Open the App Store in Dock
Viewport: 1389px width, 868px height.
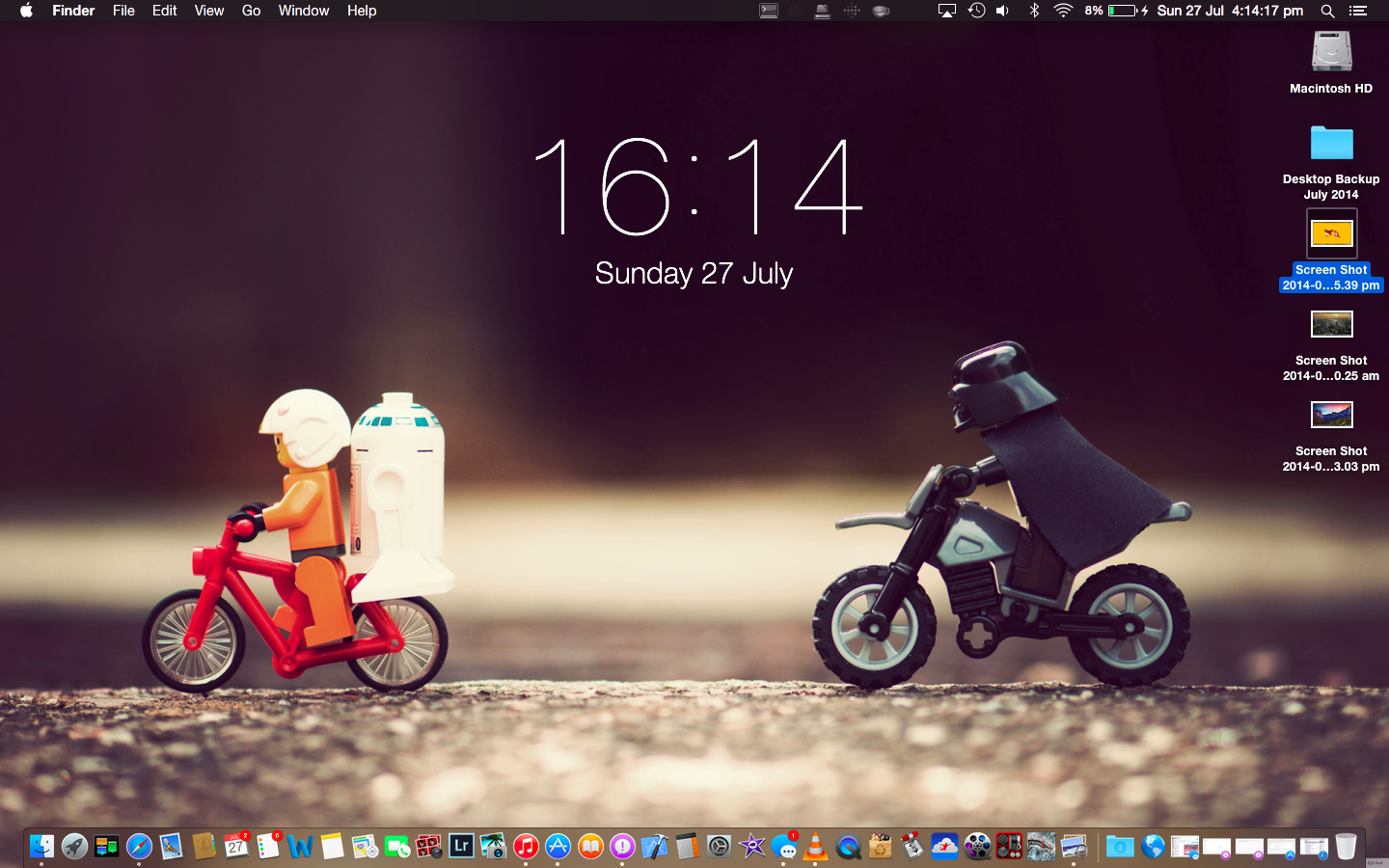[558, 847]
